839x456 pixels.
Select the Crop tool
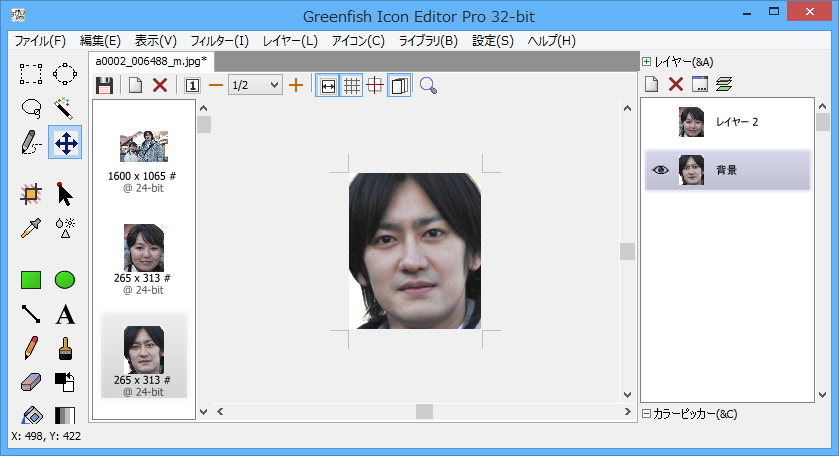(x=31, y=194)
